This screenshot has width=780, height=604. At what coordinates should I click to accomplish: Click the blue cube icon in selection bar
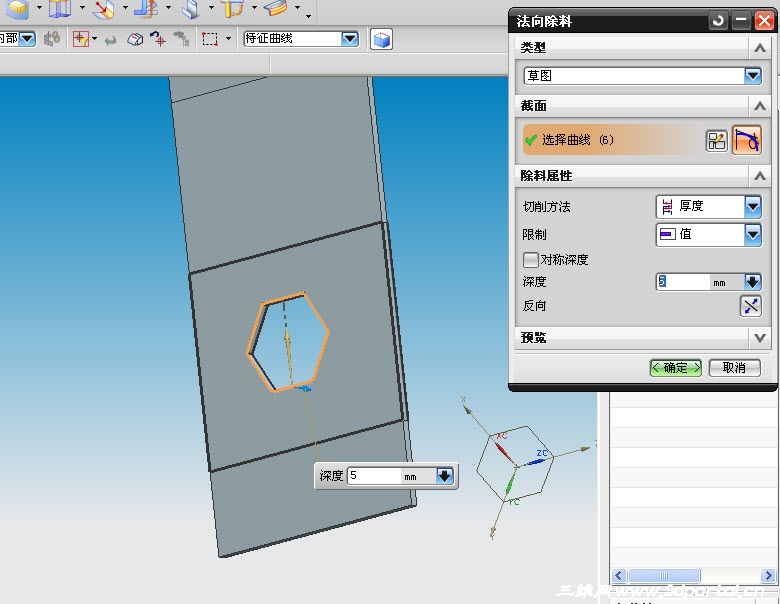click(382, 39)
